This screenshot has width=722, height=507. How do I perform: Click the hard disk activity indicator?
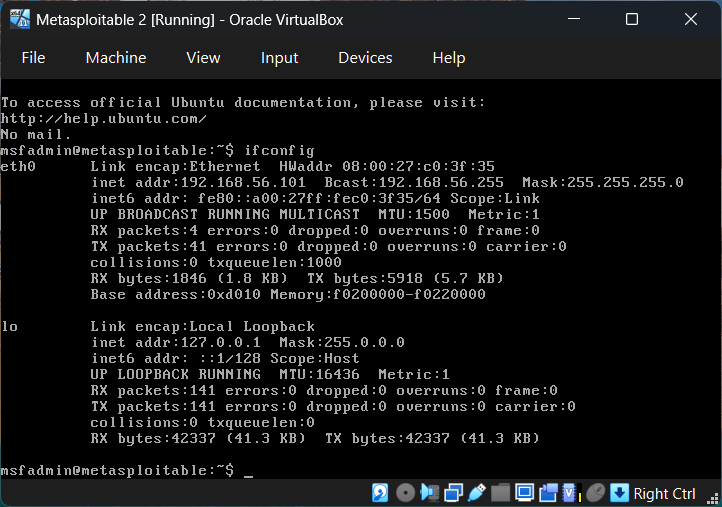click(x=380, y=493)
